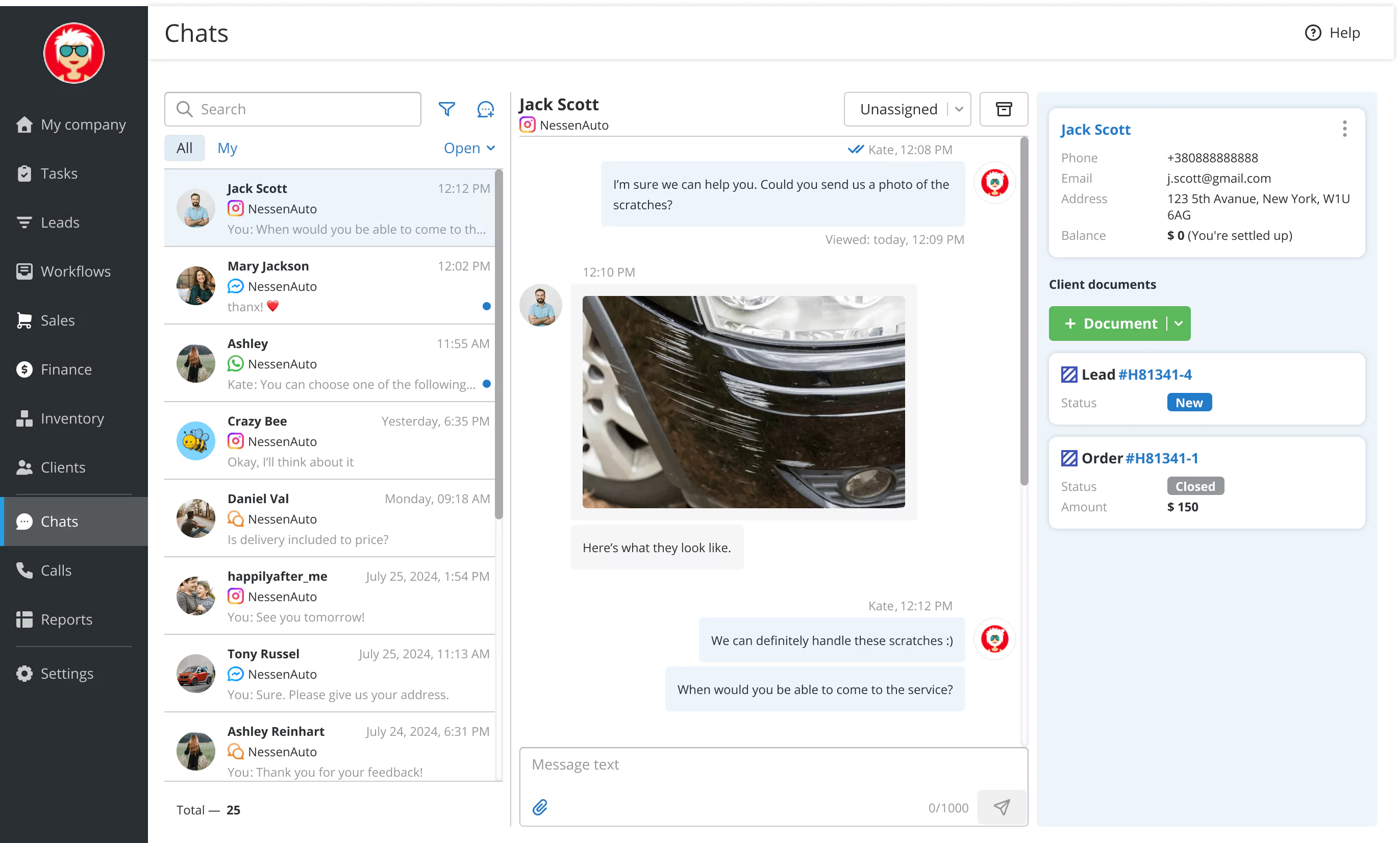1400x843 pixels.
Task: Go to Inventory section
Action: [x=74, y=418]
